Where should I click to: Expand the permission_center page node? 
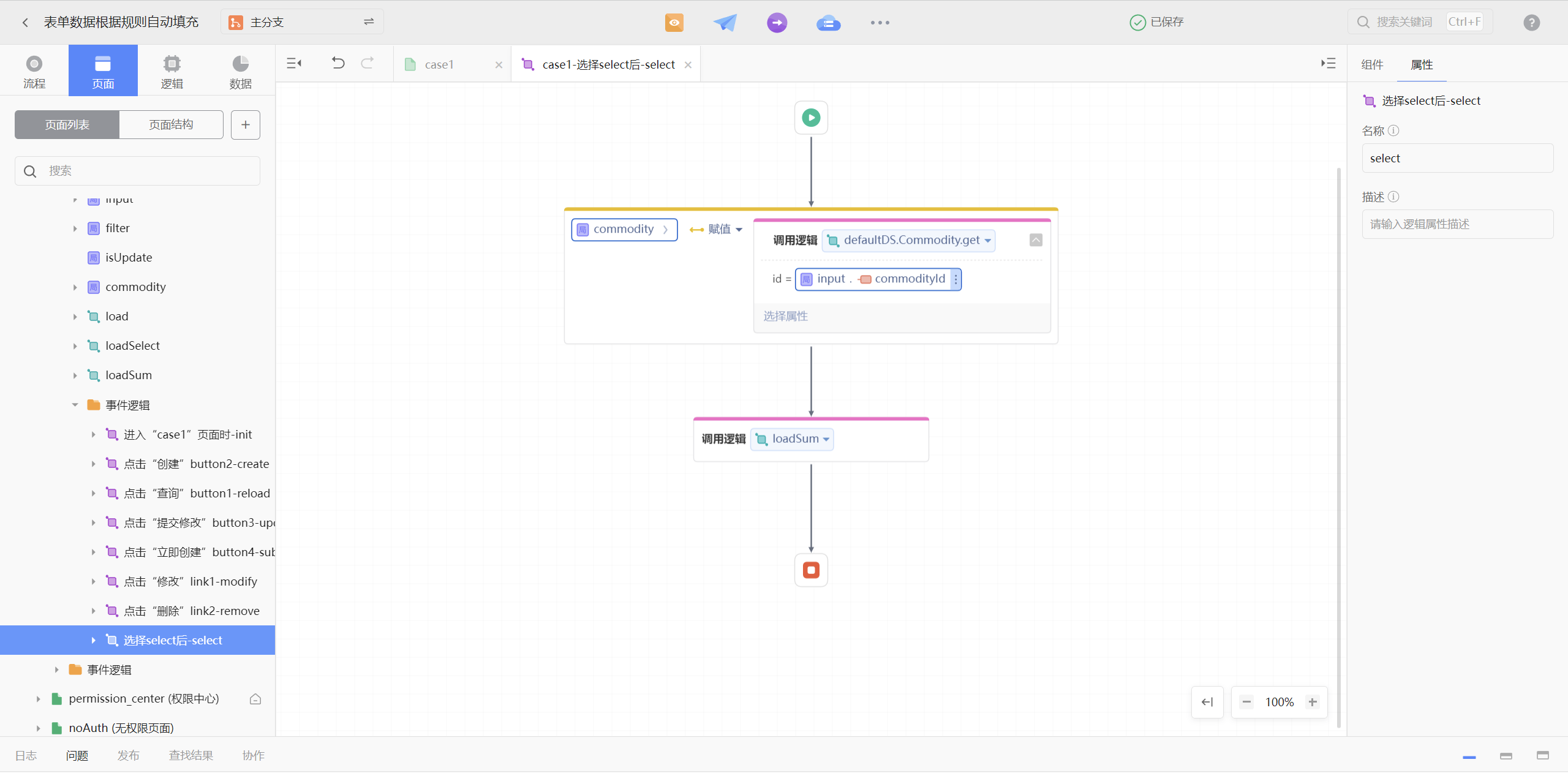pyautogui.click(x=38, y=699)
